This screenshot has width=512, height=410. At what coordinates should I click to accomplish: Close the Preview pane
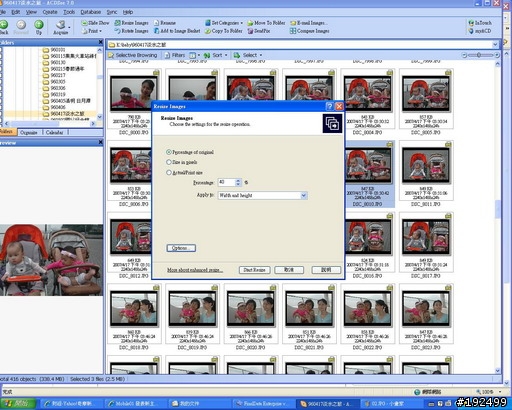pos(100,142)
